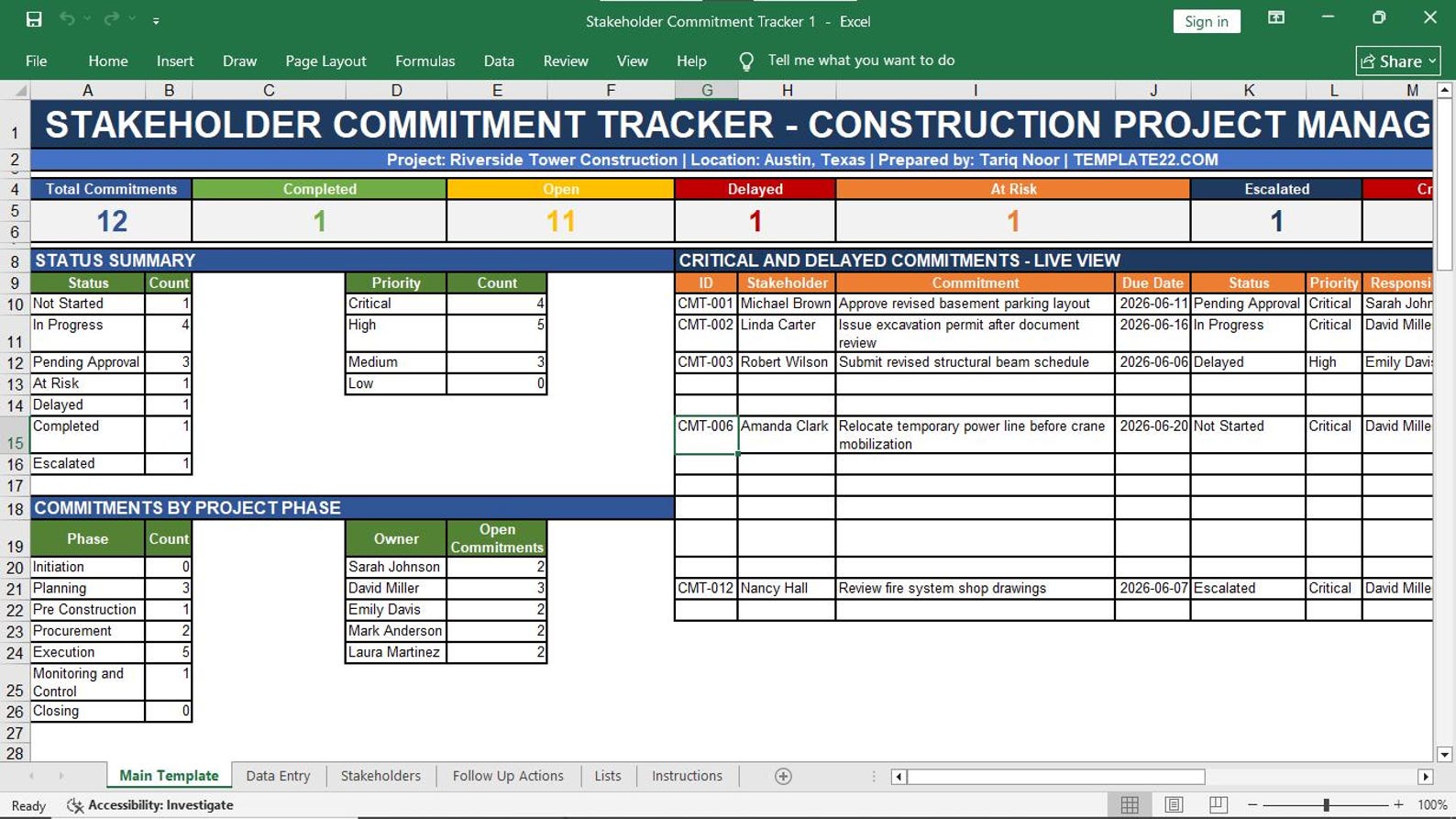Click the zoom out minus button

point(1252,804)
